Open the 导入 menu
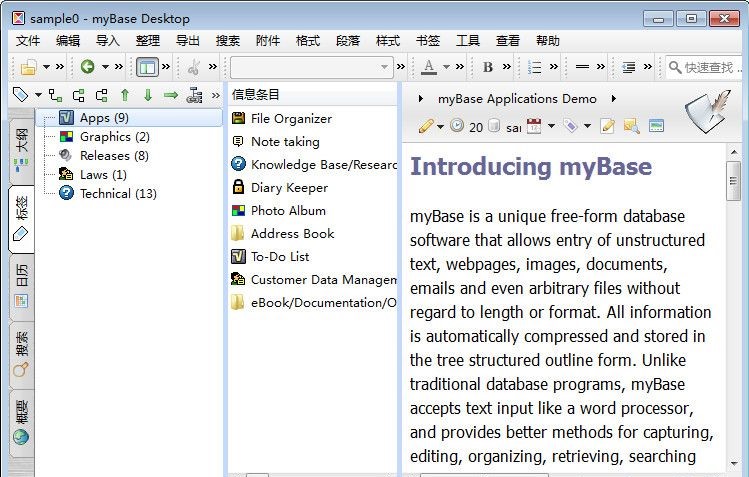Screen dimensions: 749x477 click(x=108, y=41)
